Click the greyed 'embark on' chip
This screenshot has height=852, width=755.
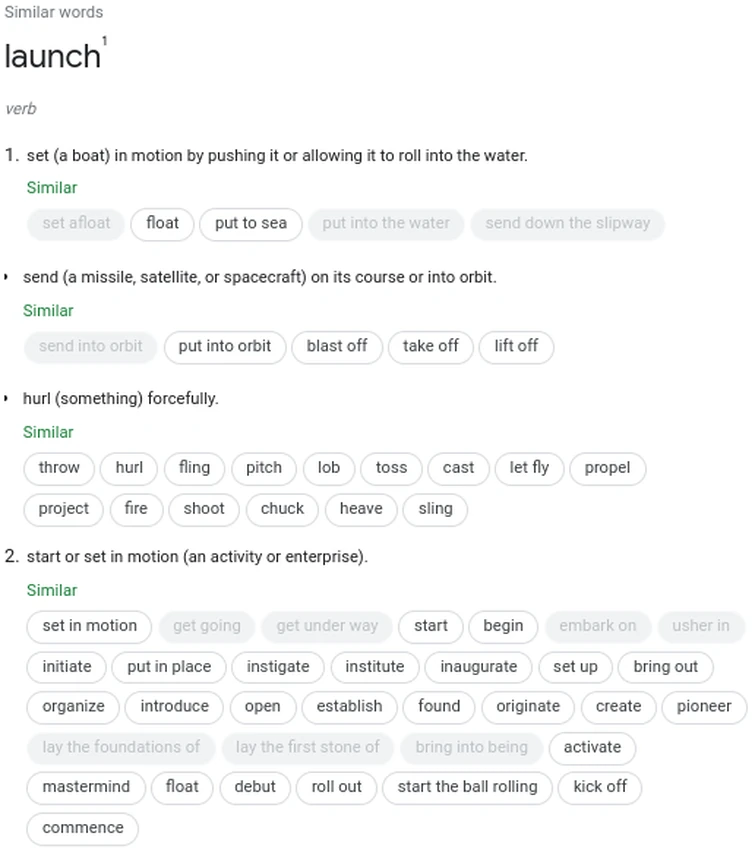point(597,626)
